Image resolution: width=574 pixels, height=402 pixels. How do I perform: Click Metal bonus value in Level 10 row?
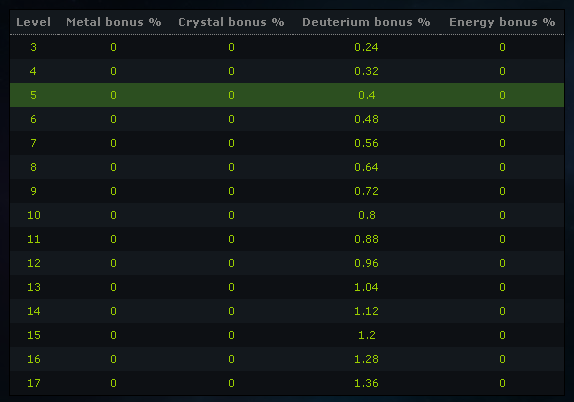[x=113, y=215]
